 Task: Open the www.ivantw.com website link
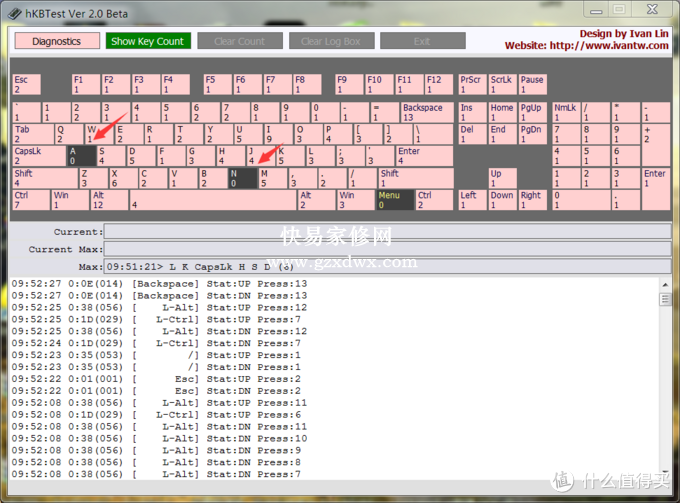coord(609,46)
